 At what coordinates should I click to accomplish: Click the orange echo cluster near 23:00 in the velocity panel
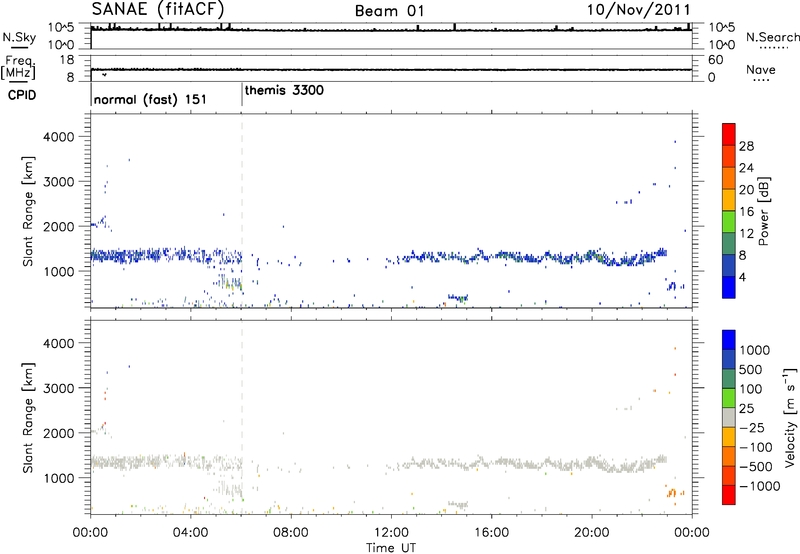[673, 493]
